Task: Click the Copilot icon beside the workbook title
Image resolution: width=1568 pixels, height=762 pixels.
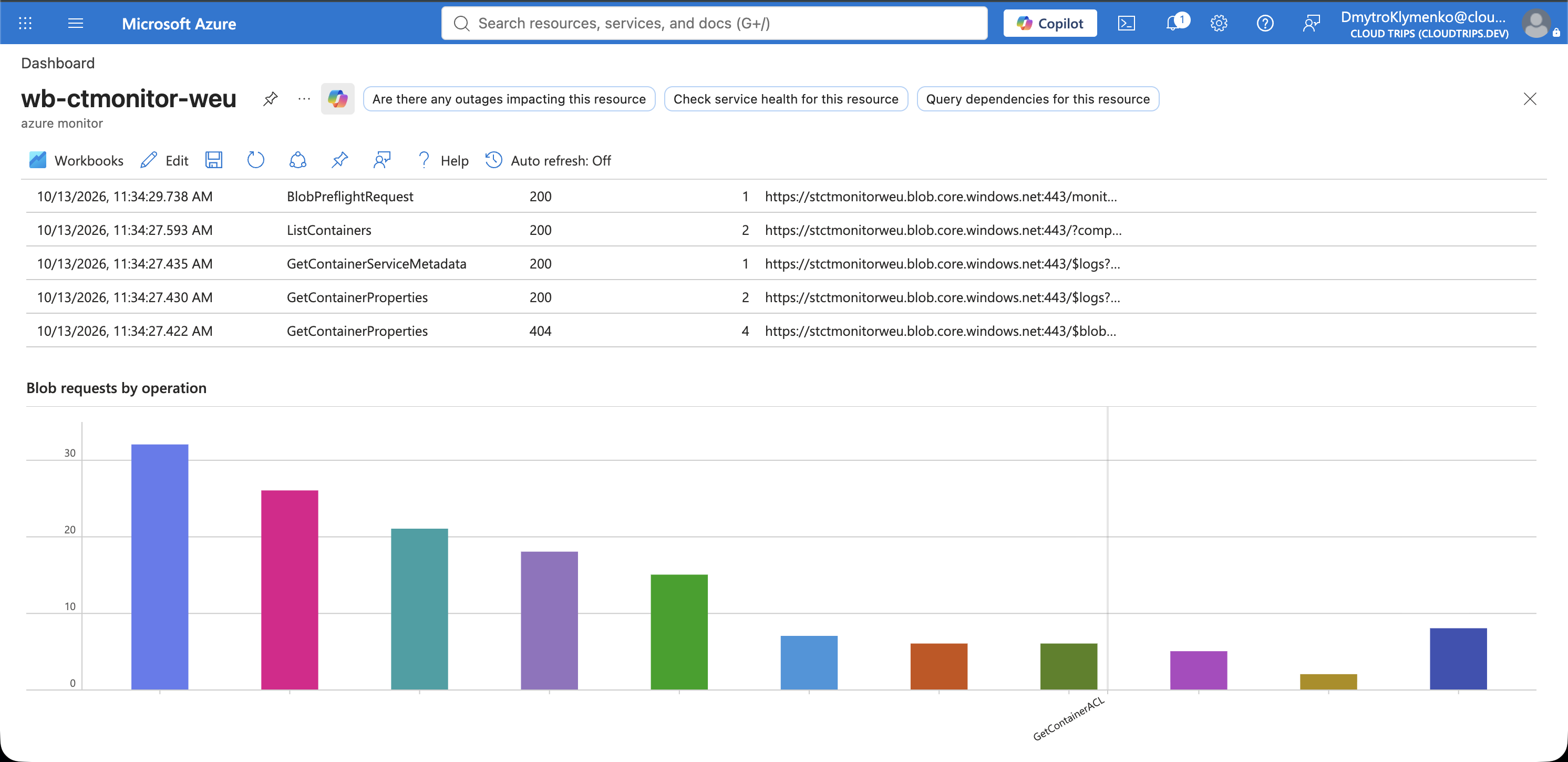Action: click(338, 99)
